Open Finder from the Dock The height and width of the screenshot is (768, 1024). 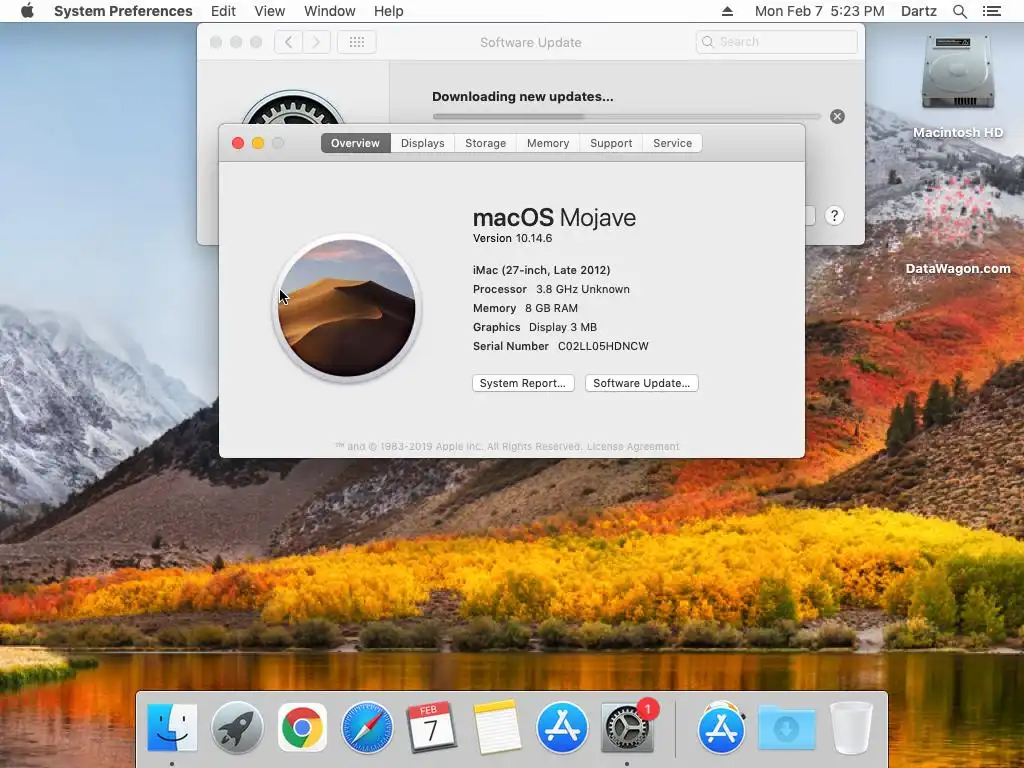pos(172,727)
